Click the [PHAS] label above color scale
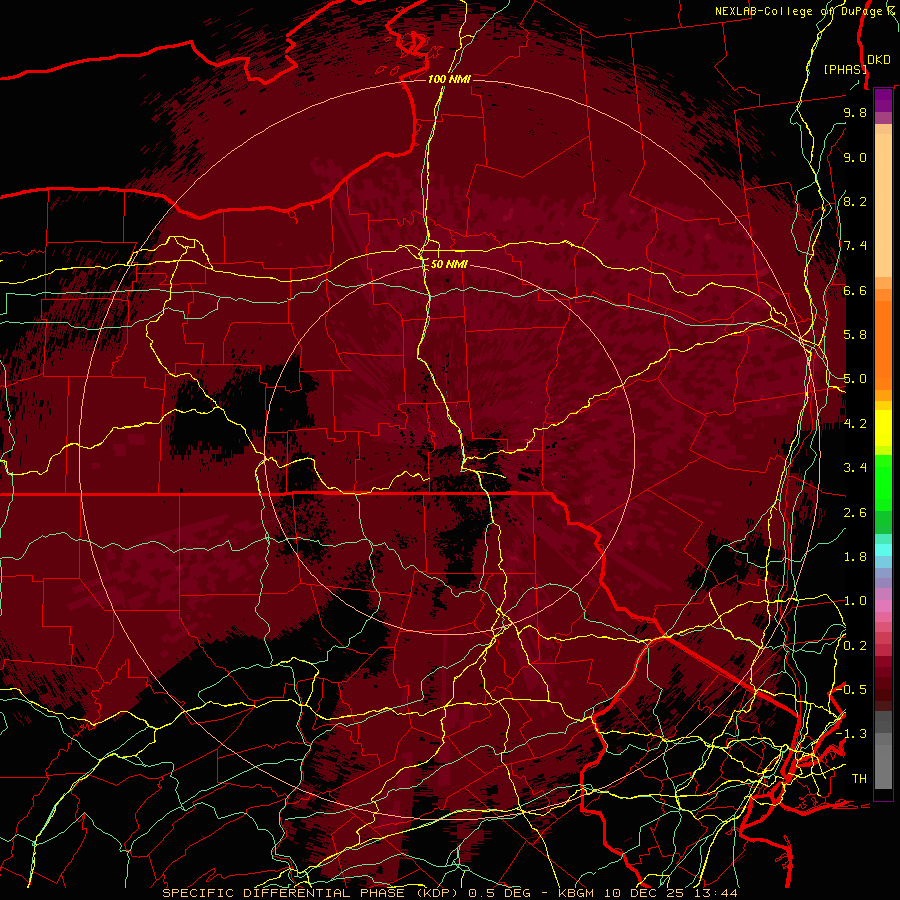 [x=845, y=69]
